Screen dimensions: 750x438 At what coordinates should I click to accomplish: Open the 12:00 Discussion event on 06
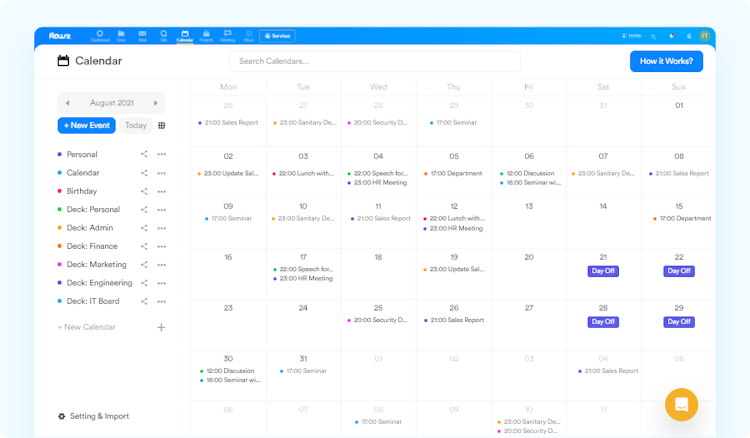527,174
